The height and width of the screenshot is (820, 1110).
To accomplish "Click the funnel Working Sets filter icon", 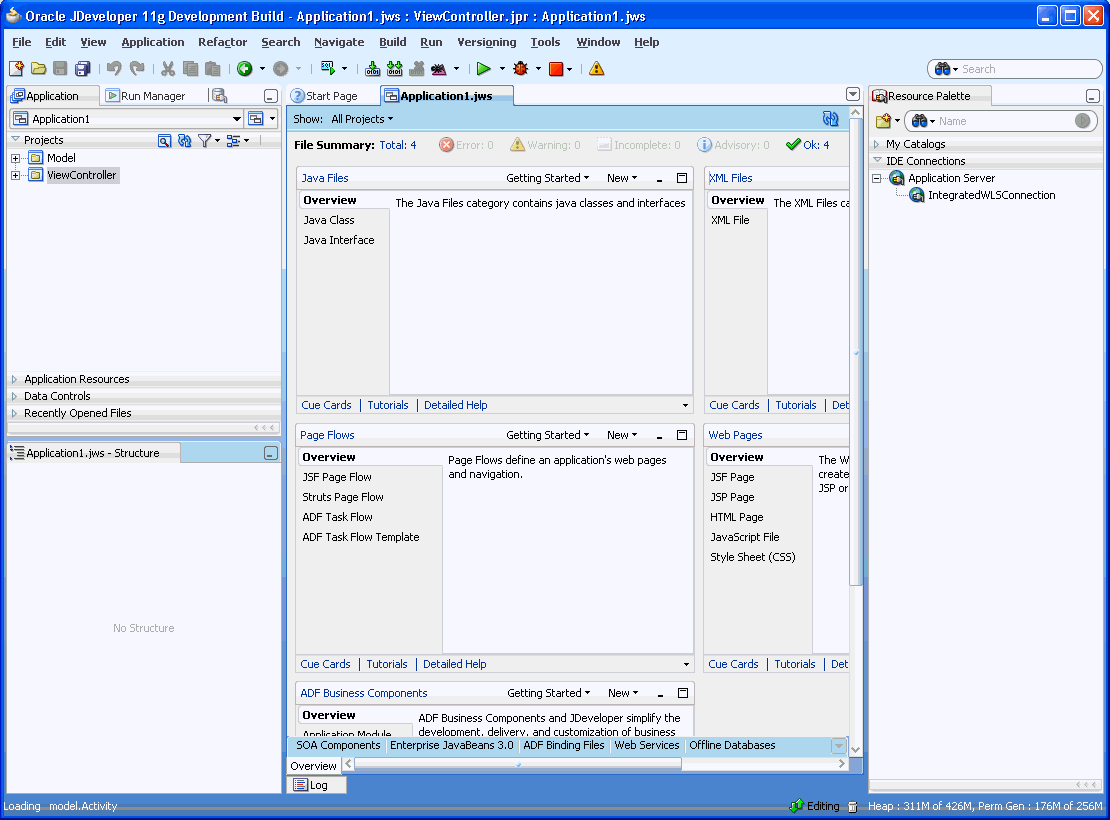I will pos(205,141).
